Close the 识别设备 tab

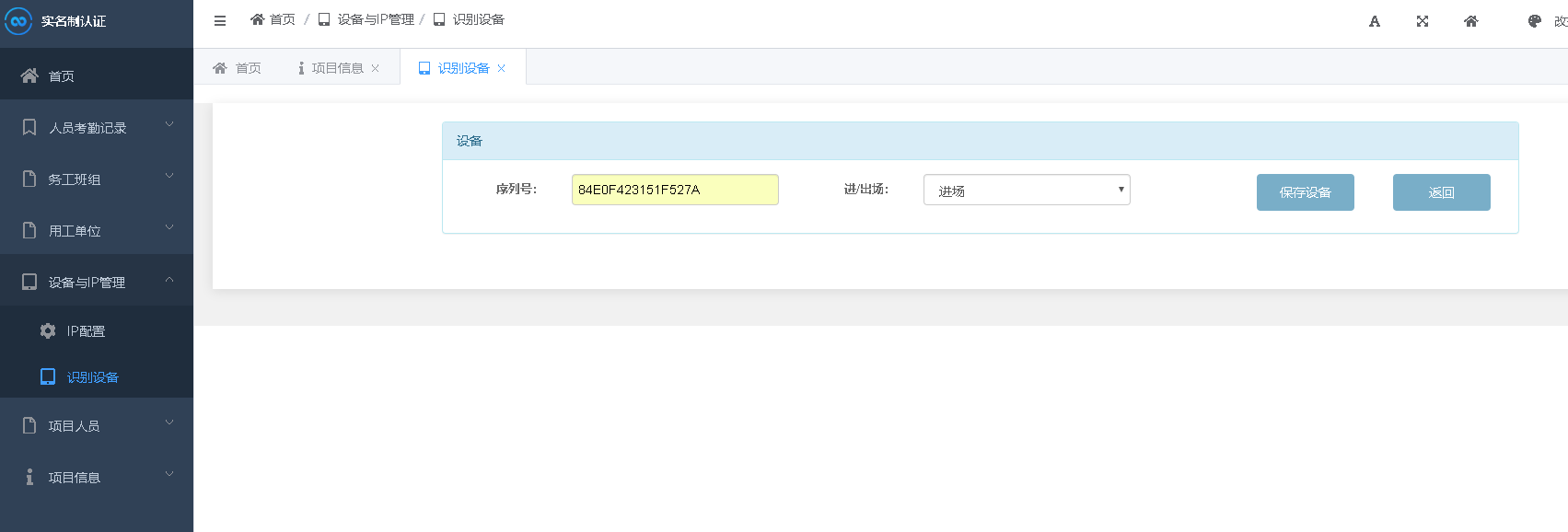click(502, 68)
